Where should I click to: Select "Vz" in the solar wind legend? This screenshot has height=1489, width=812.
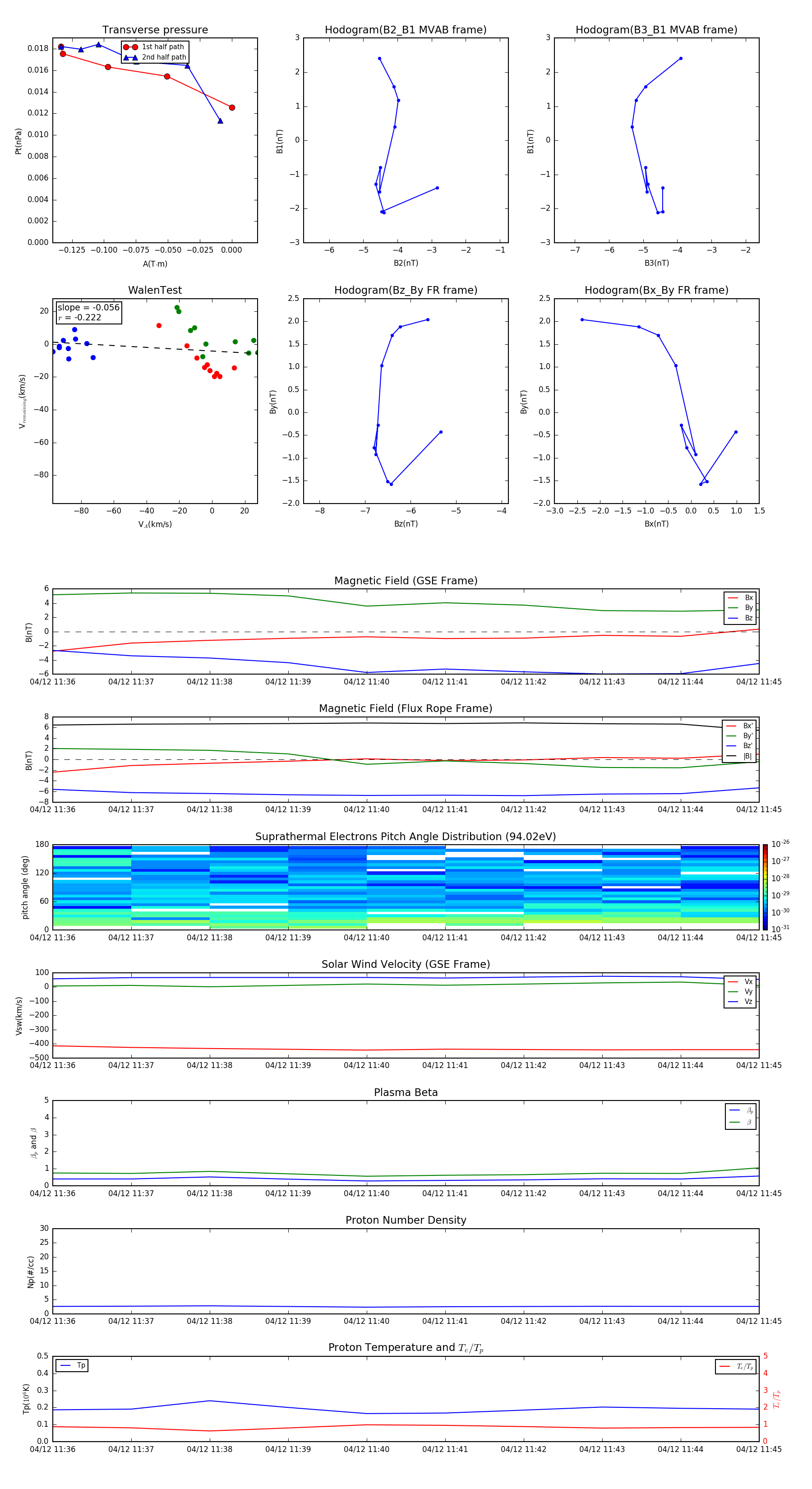click(741, 1002)
